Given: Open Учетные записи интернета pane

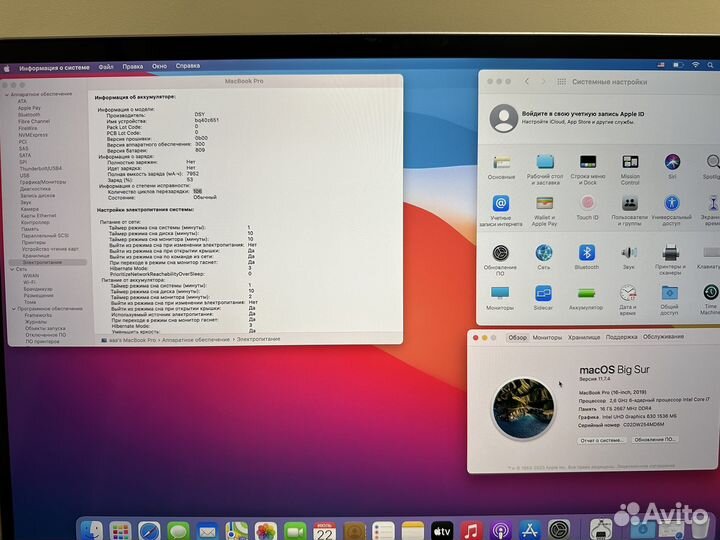Looking at the screenshot, I should [x=501, y=210].
